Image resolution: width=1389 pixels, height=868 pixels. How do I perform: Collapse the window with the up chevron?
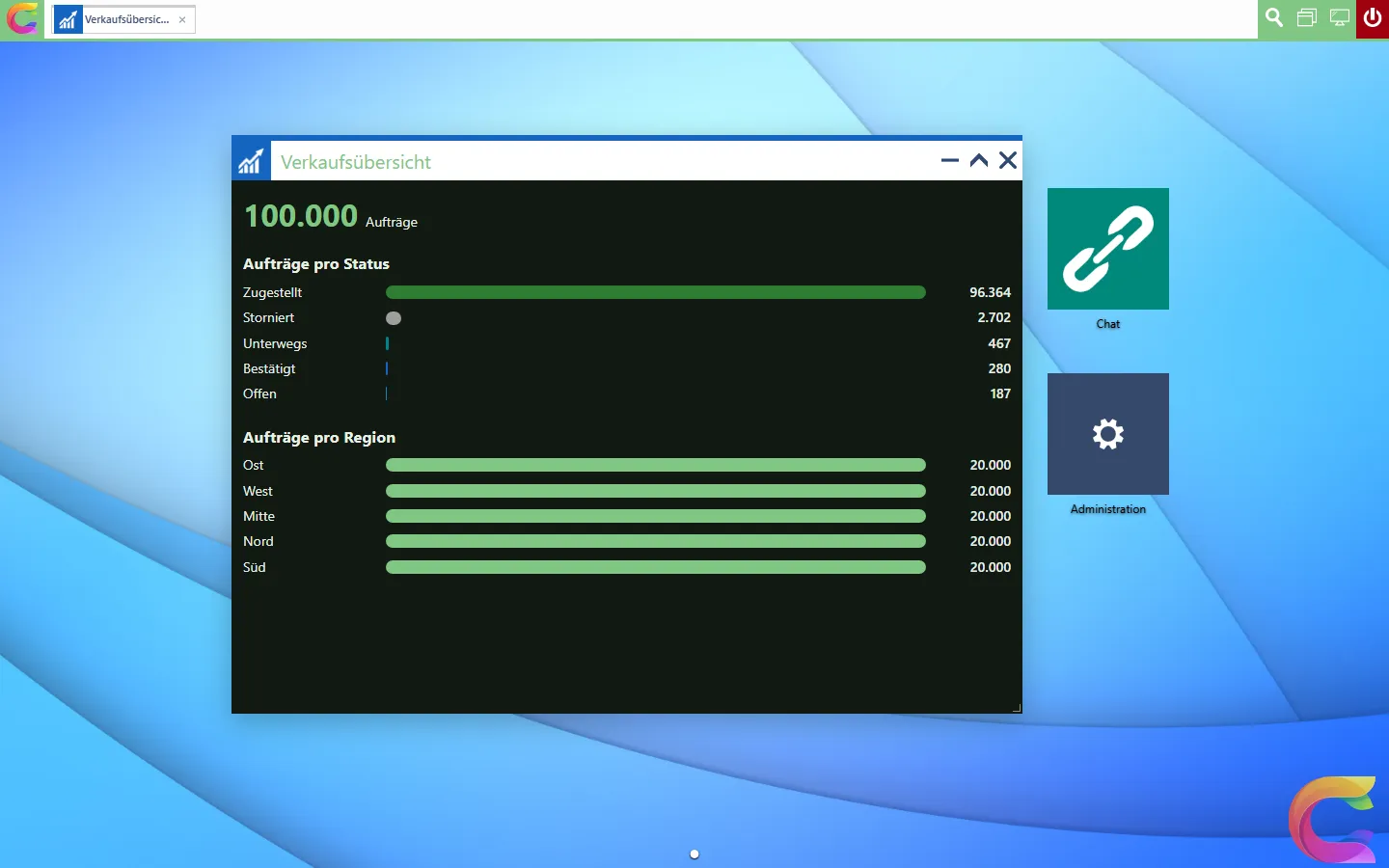979,160
